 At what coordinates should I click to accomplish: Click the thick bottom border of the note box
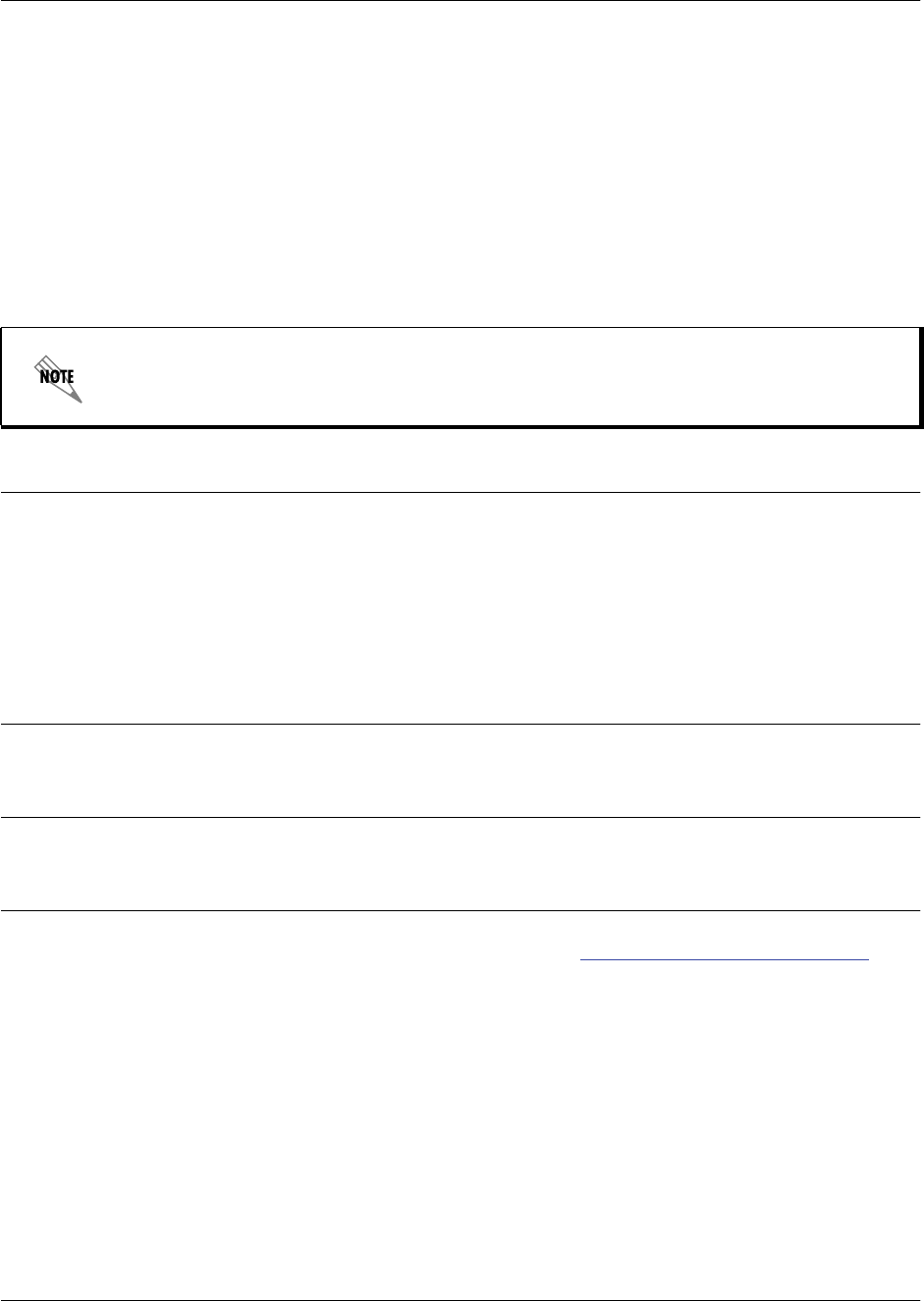pos(462,425)
